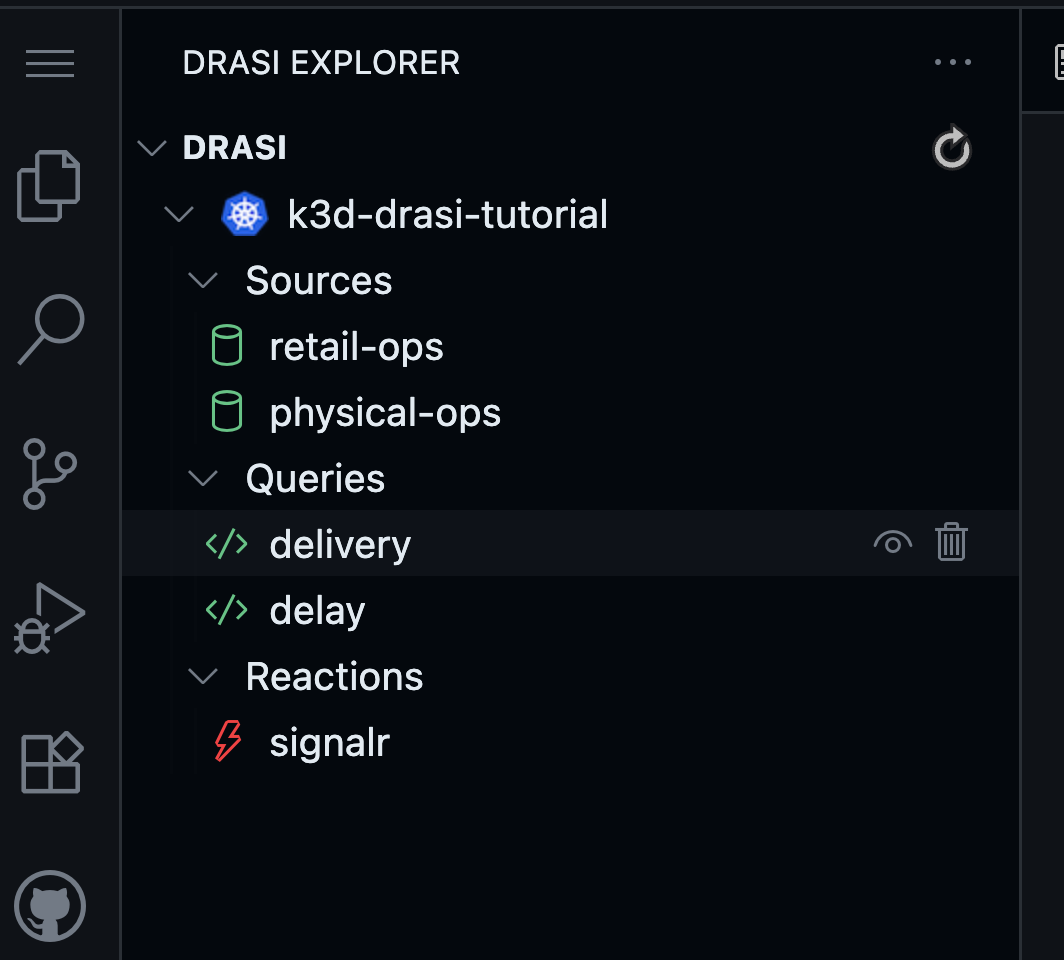Open the Explorer files icon
Viewport: 1064px width, 960px height.
click(x=49, y=186)
